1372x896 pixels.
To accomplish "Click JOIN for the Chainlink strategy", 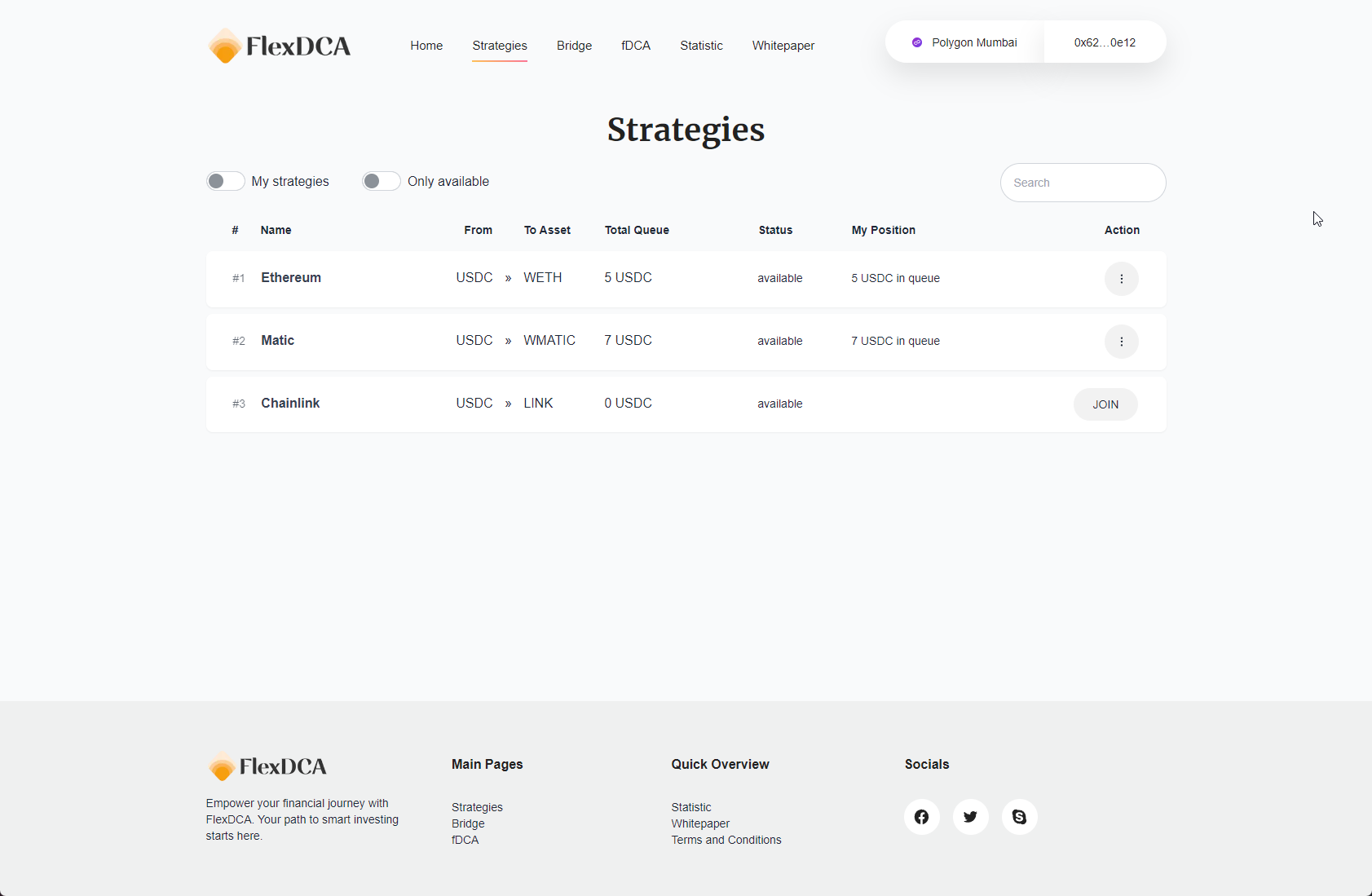I will [1105, 404].
